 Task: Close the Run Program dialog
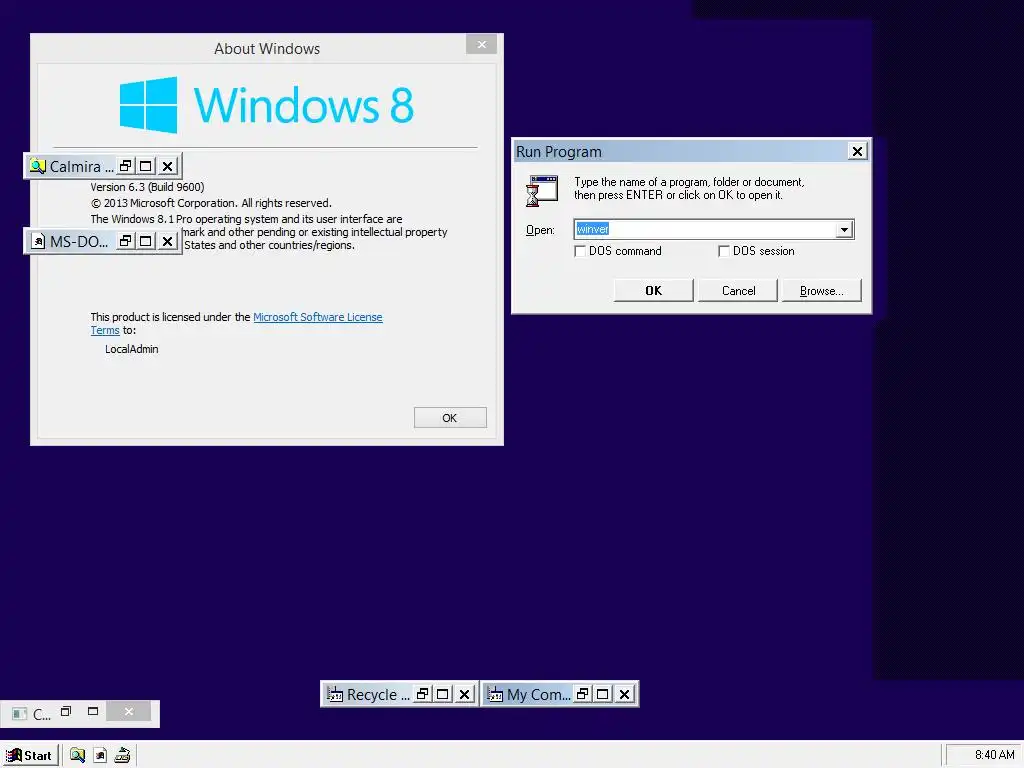(x=857, y=152)
